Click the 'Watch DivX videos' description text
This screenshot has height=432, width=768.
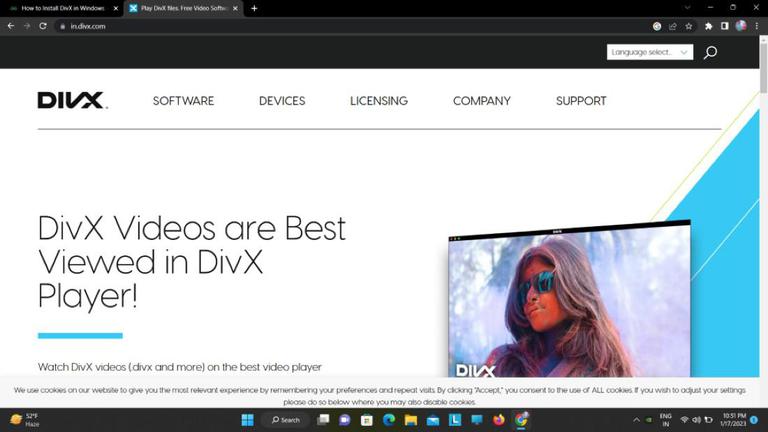click(x=180, y=367)
